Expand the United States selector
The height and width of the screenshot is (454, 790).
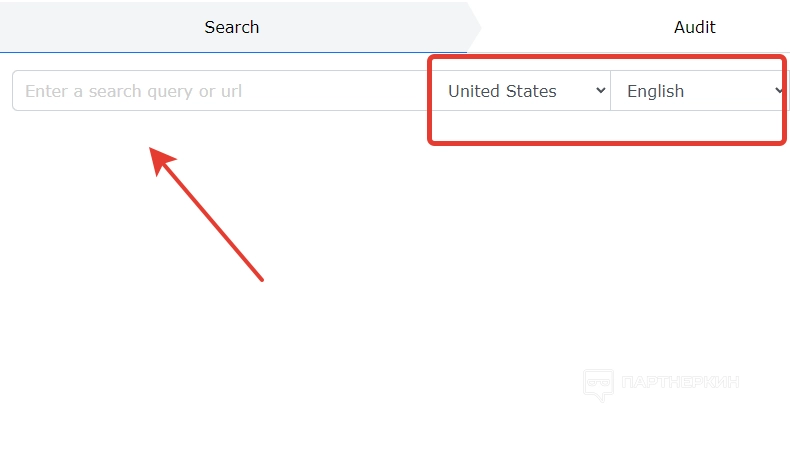[523, 91]
